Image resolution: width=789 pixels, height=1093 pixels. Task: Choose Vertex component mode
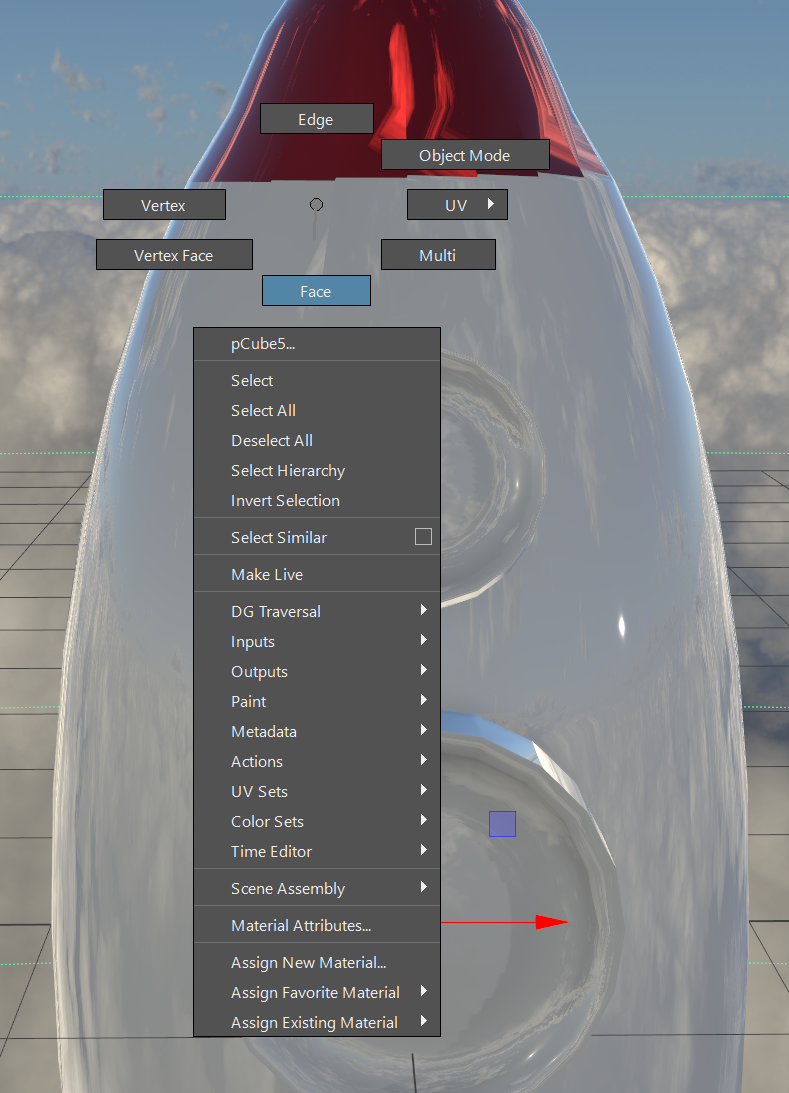pos(164,205)
